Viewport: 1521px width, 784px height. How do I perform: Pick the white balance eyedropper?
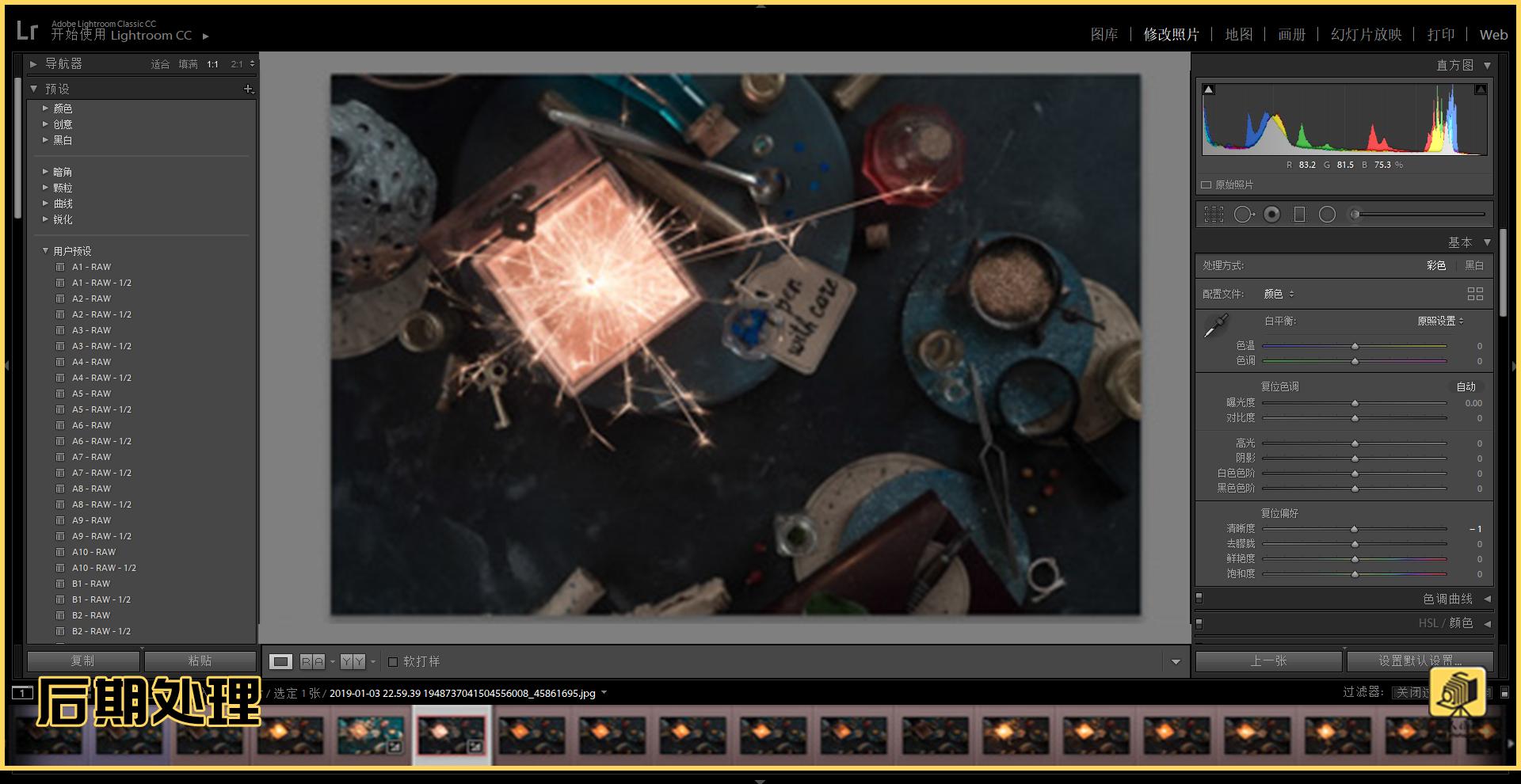[1215, 325]
